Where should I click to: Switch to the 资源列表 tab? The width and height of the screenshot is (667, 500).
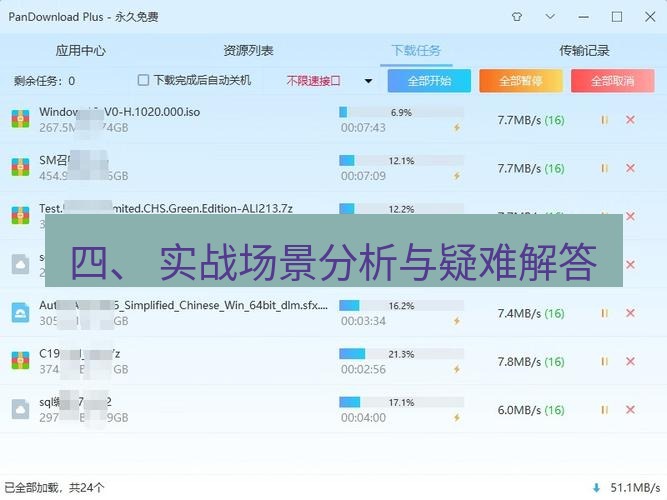[248, 51]
